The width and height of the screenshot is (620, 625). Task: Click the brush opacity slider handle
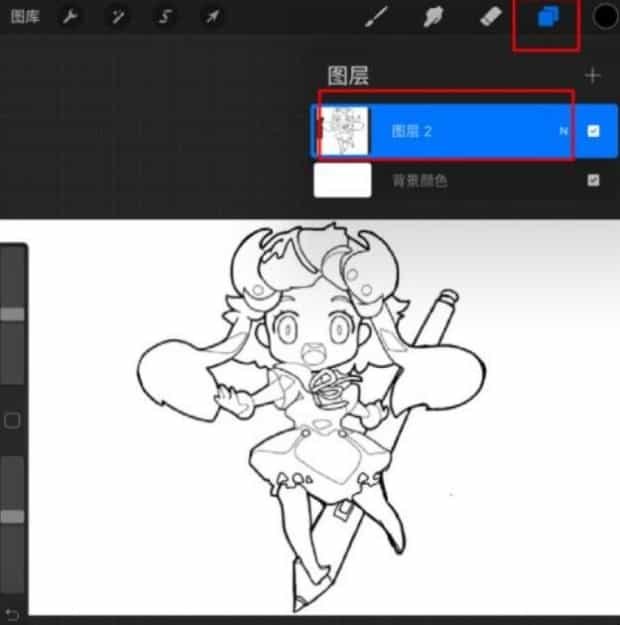click(x=13, y=516)
